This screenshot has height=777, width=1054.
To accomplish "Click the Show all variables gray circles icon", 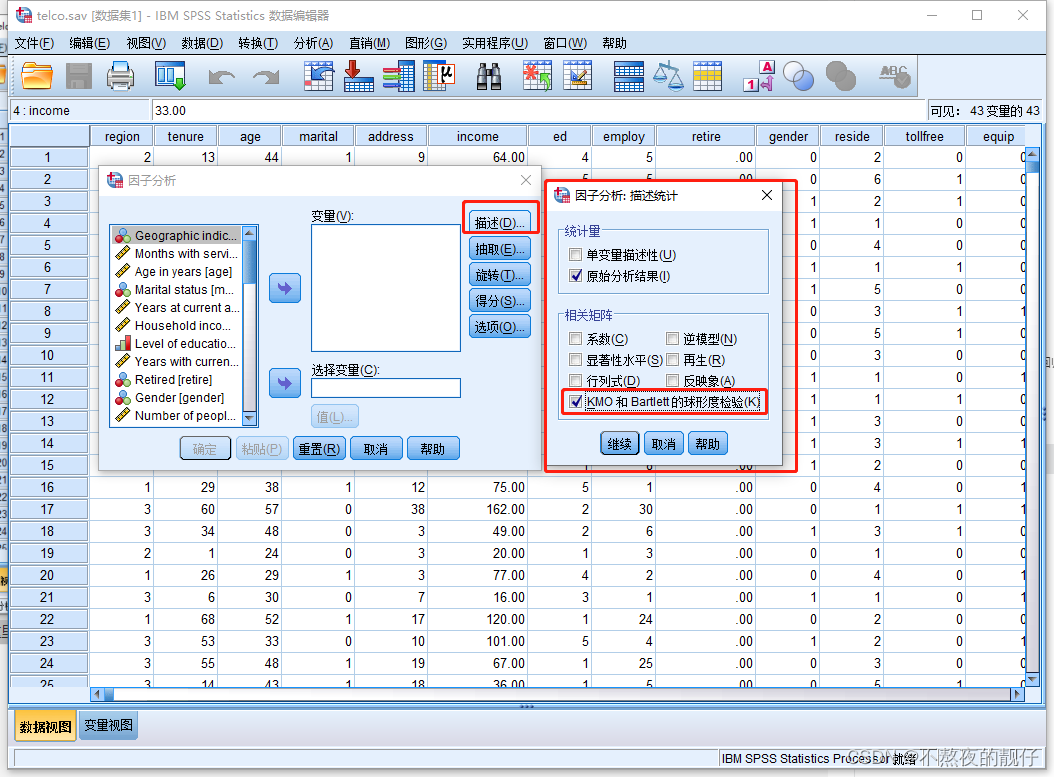I will click(840, 76).
